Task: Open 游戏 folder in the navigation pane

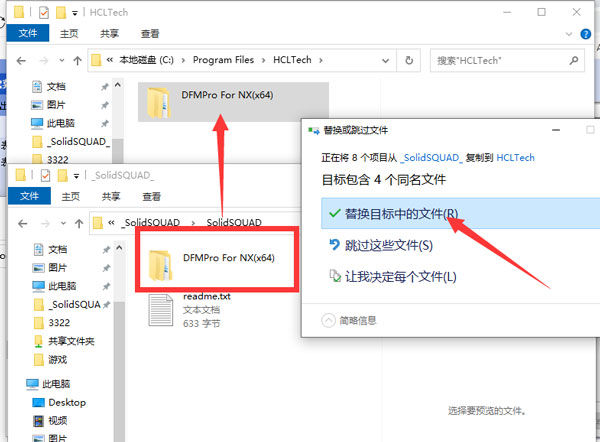Action: click(58, 359)
